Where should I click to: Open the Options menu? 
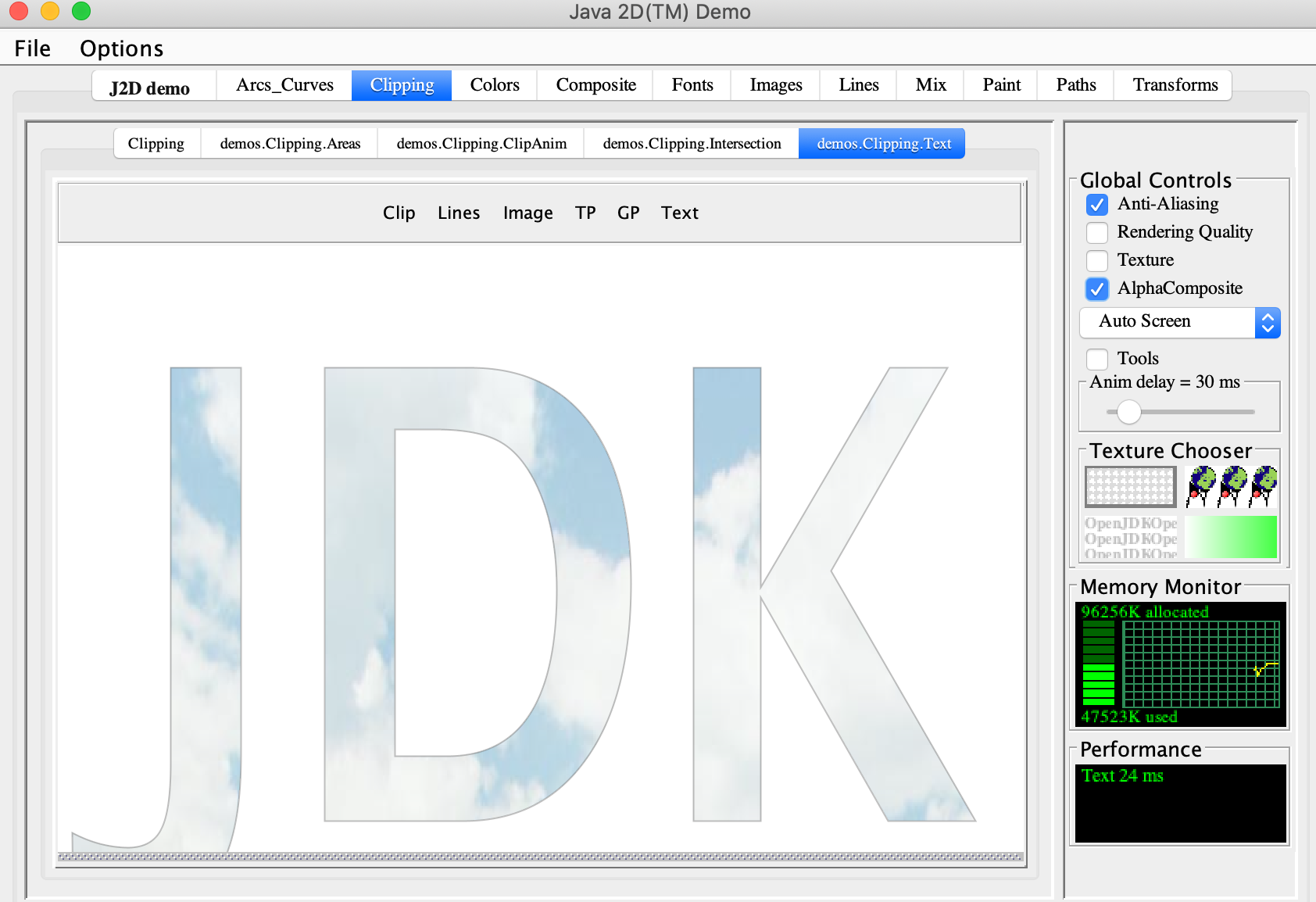click(121, 48)
